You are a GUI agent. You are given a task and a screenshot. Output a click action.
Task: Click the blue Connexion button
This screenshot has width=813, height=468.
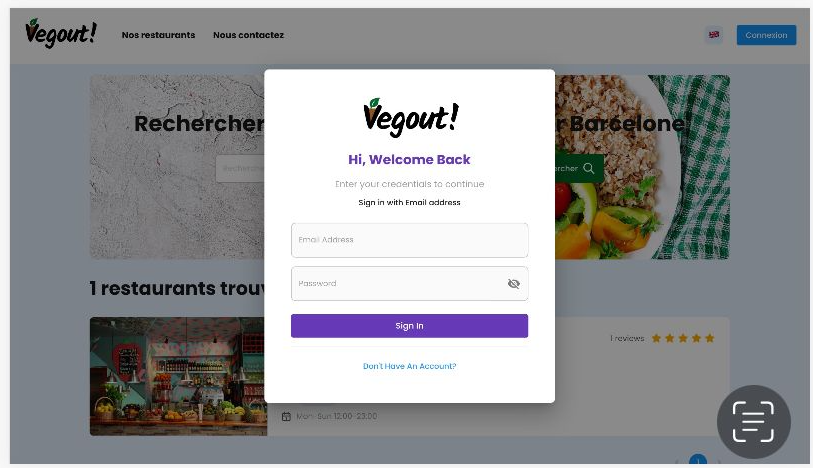pos(766,35)
